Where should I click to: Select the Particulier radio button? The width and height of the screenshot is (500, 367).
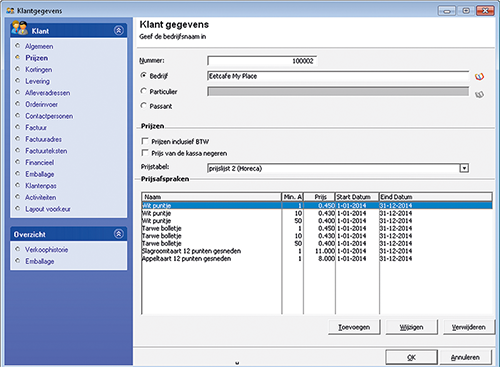click(144, 91)
